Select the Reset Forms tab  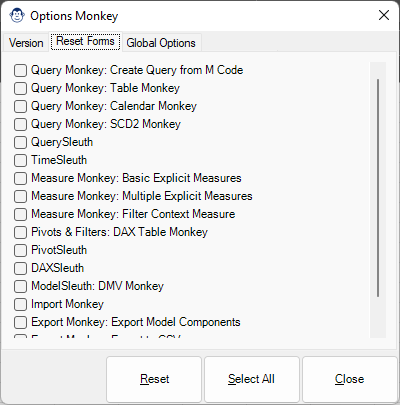[x=85, y=41]
